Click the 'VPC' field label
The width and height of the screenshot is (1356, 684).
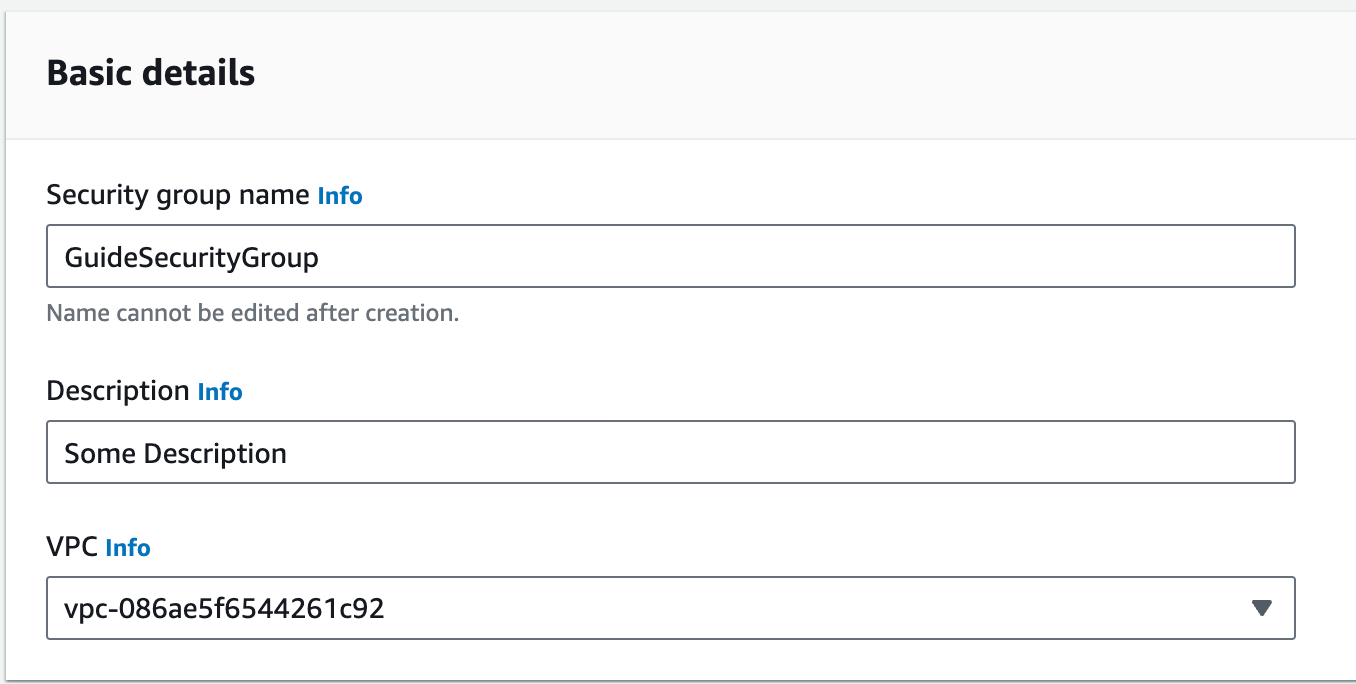pos(71,546)
